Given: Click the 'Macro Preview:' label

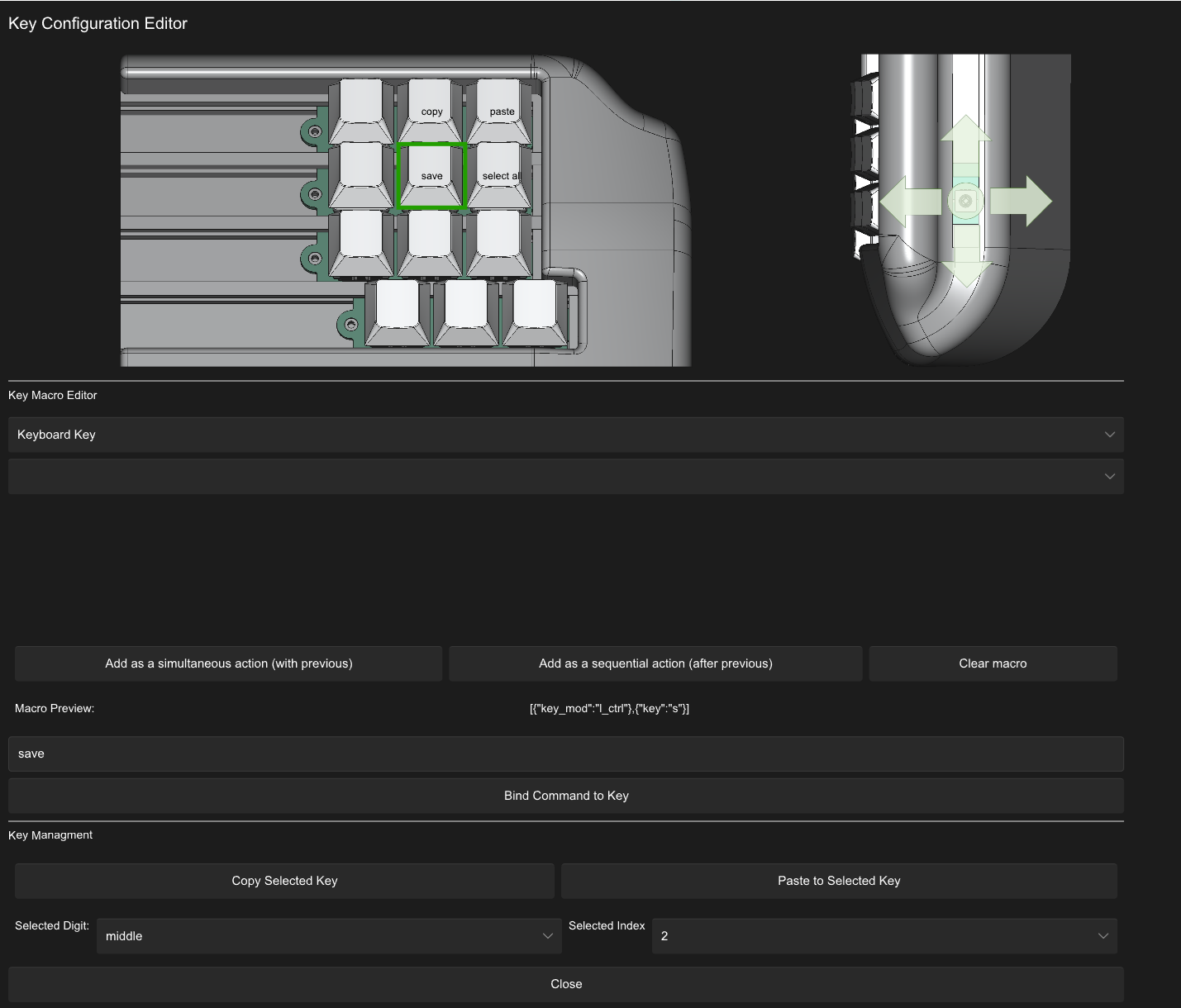Looking at the screenshot, I should pyautogui.click(x=55, y=708).
